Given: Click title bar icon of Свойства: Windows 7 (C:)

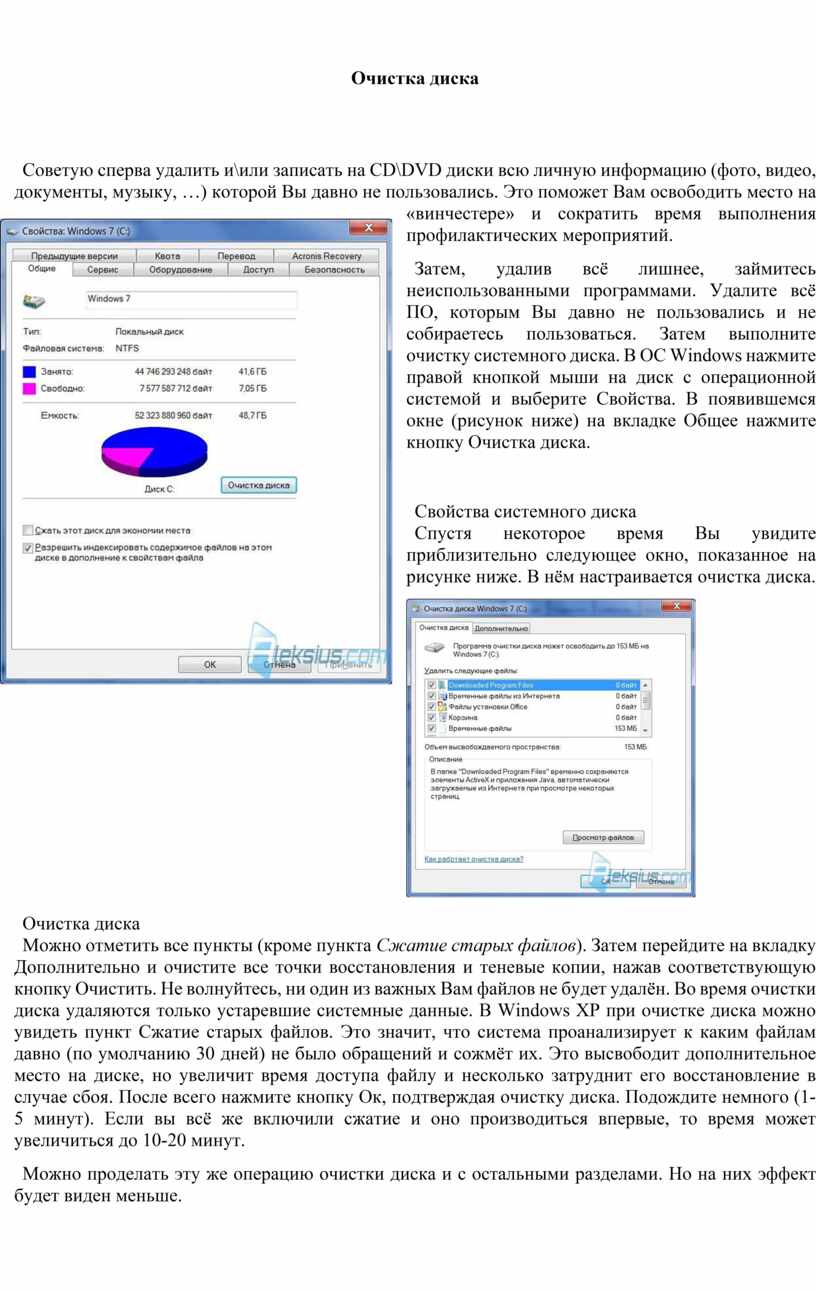Looking at the screenshot, I should coord(13,231).
